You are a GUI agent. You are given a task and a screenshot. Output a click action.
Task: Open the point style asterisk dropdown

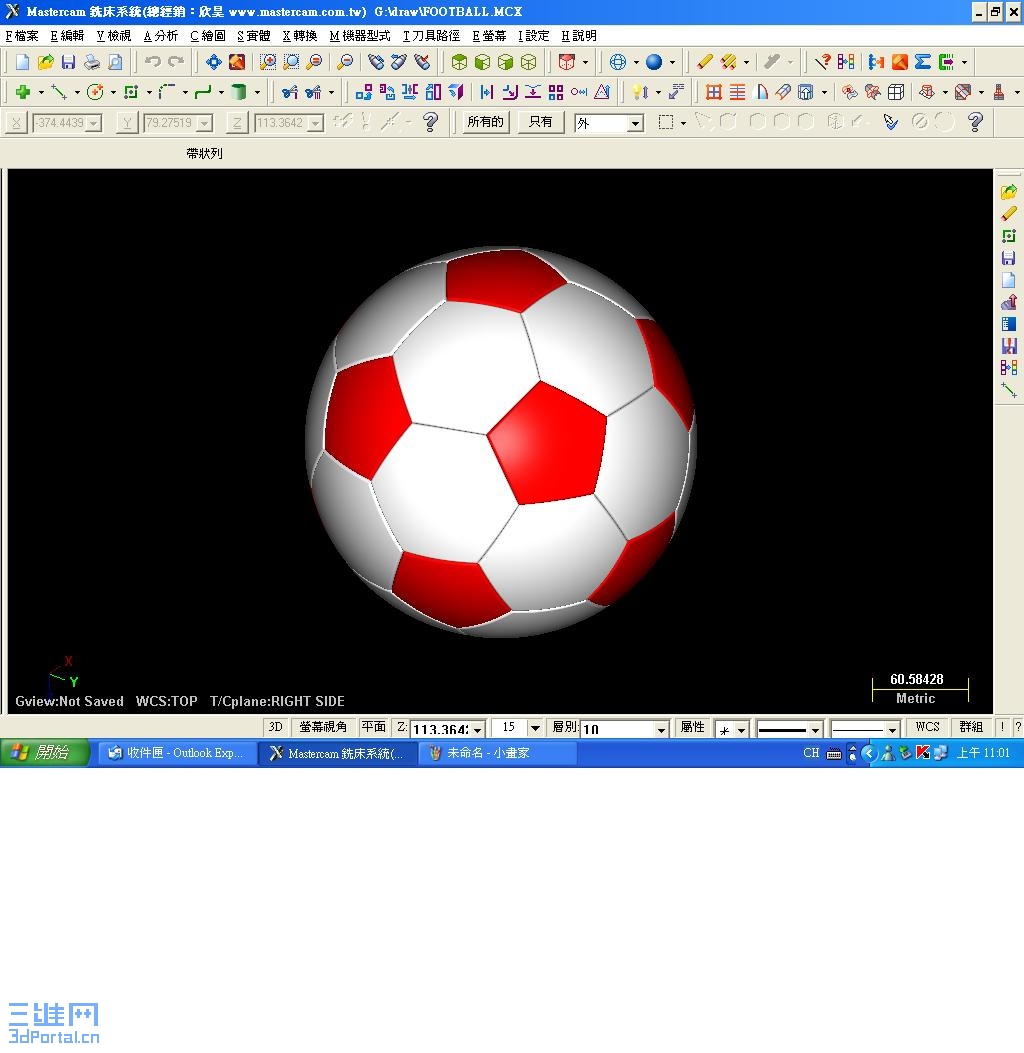[741, 729]
